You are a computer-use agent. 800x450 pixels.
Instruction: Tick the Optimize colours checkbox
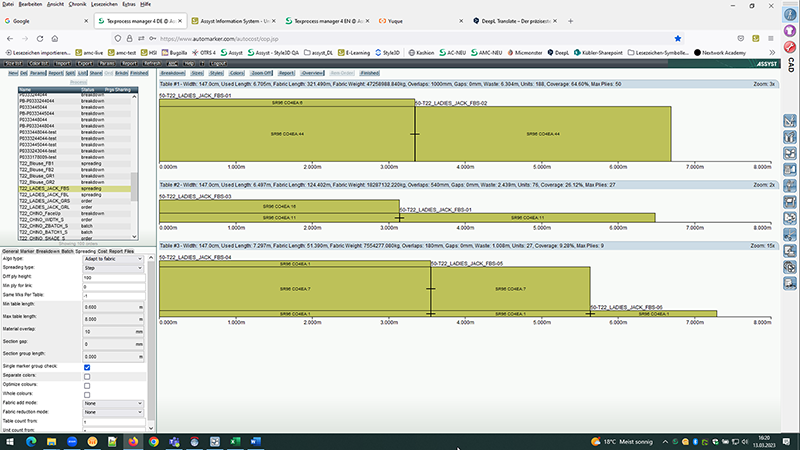coord(87,385)
